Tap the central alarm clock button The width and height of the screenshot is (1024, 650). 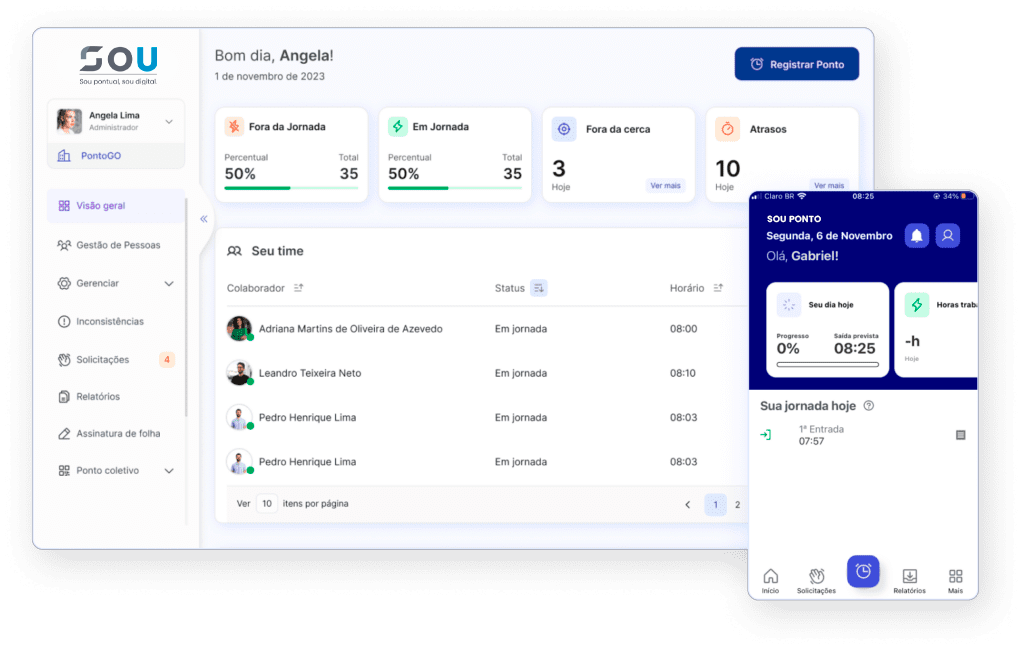pyautogui.click(x=863, y=571)
